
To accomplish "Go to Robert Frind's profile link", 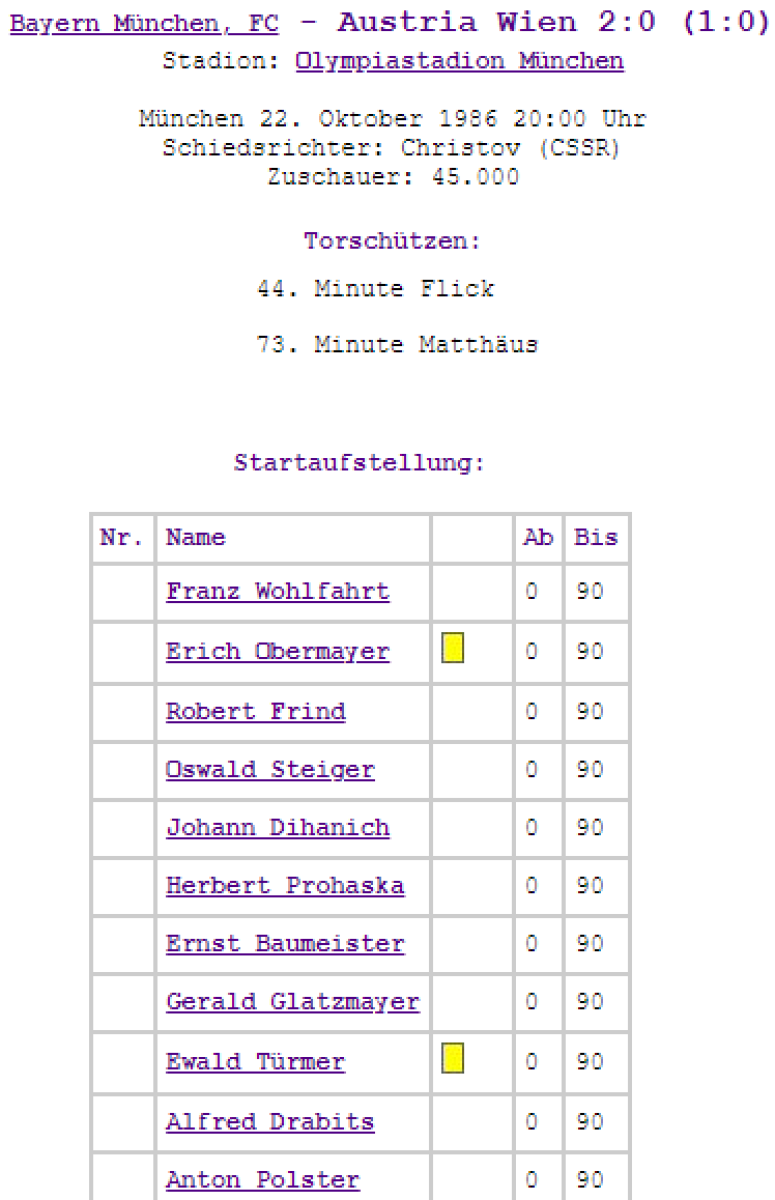I will 255,712.
